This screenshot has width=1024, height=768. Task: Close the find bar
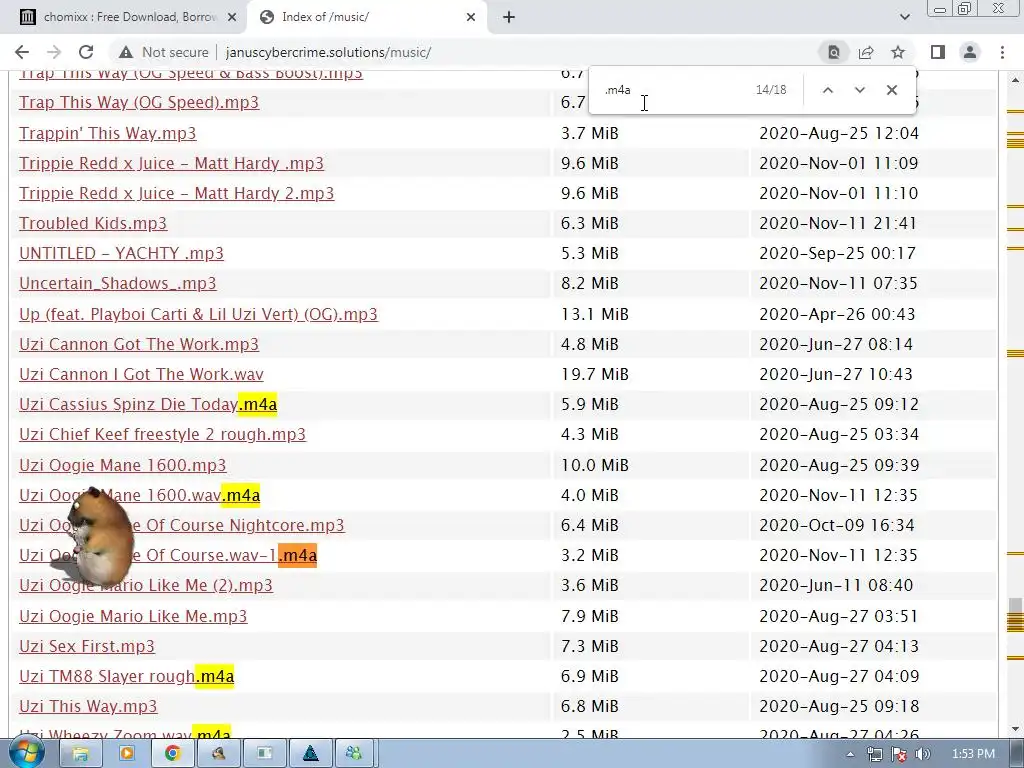click(x=891, y=90)
